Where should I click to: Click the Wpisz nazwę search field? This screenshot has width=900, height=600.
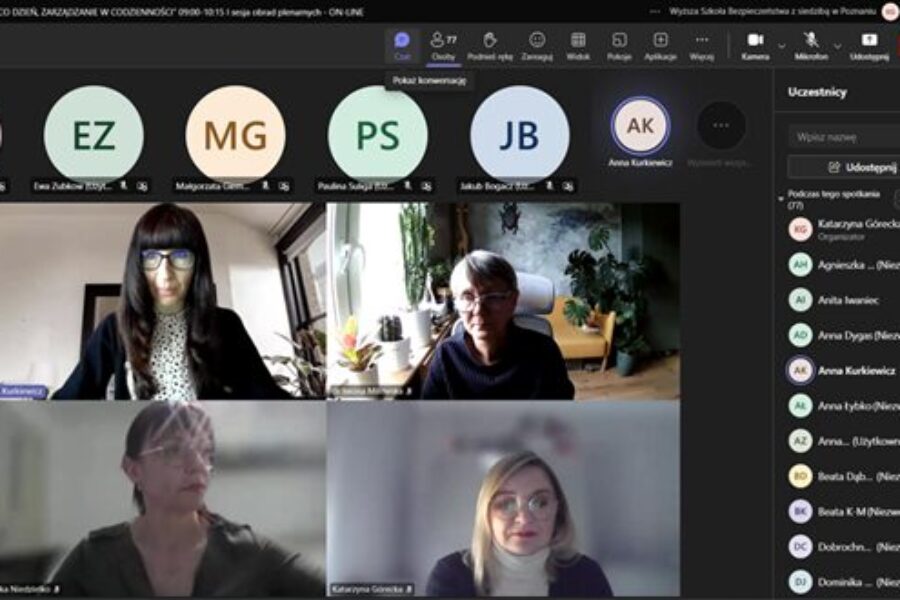pos(844,137)
